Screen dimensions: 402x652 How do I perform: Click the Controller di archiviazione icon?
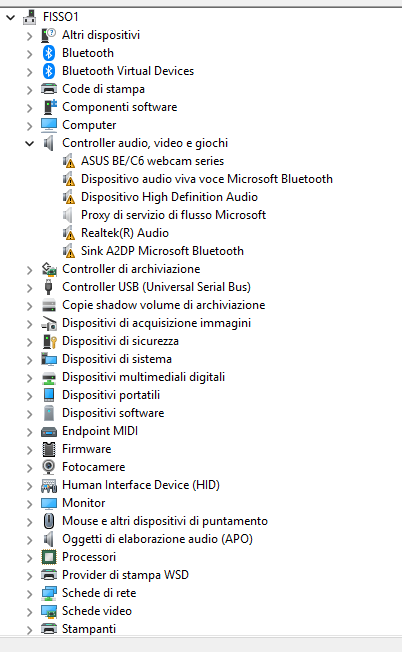49,269
